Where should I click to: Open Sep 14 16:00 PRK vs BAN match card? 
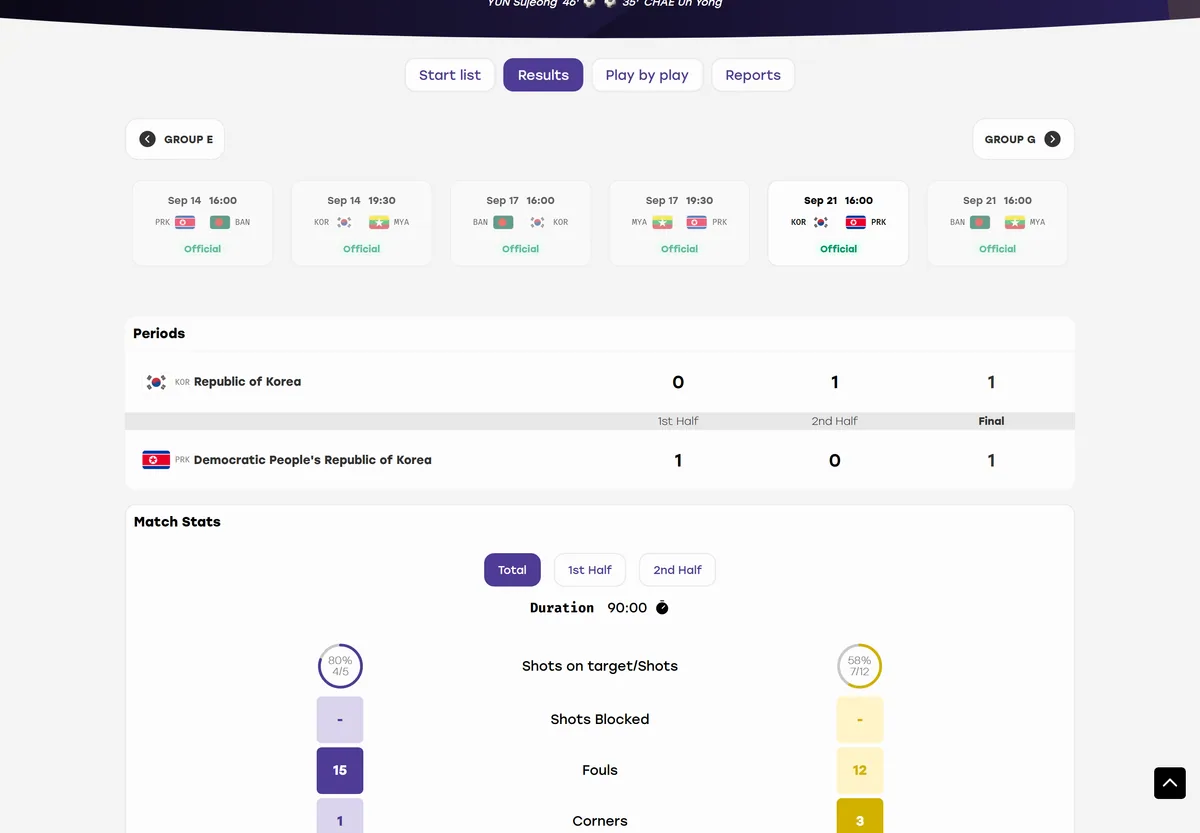202,223
